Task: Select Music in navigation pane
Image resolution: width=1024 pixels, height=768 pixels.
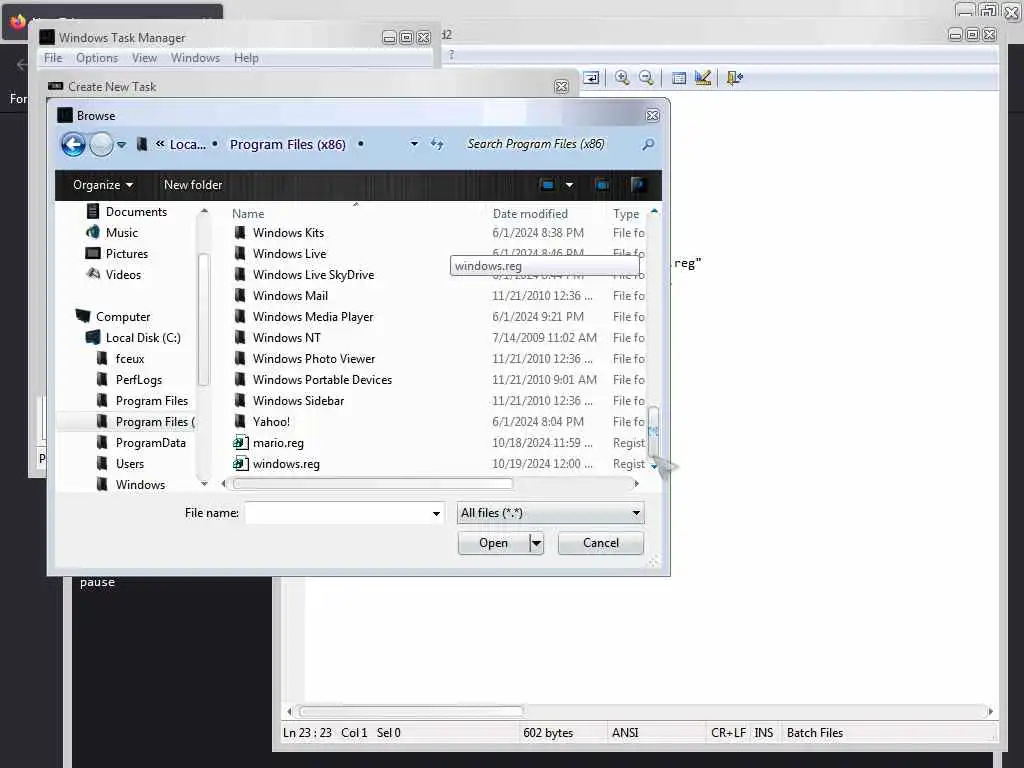Action: [x=121, y=232]
